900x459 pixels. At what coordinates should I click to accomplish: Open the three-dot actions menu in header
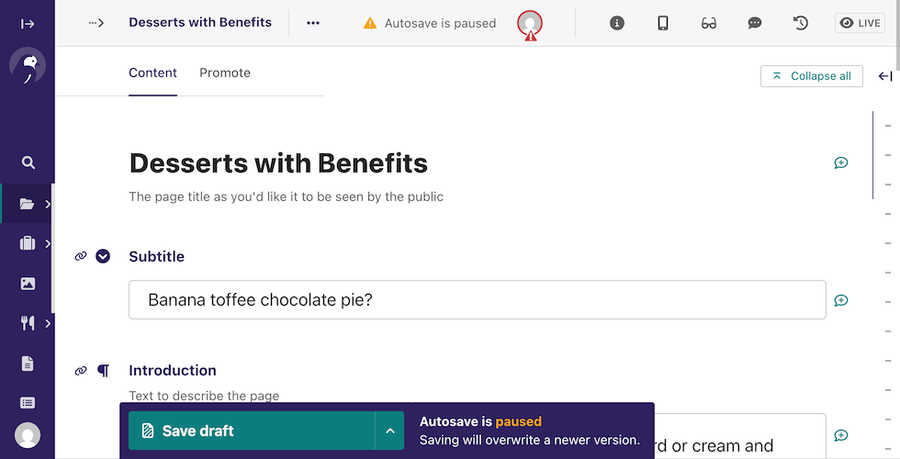(313, 23)
